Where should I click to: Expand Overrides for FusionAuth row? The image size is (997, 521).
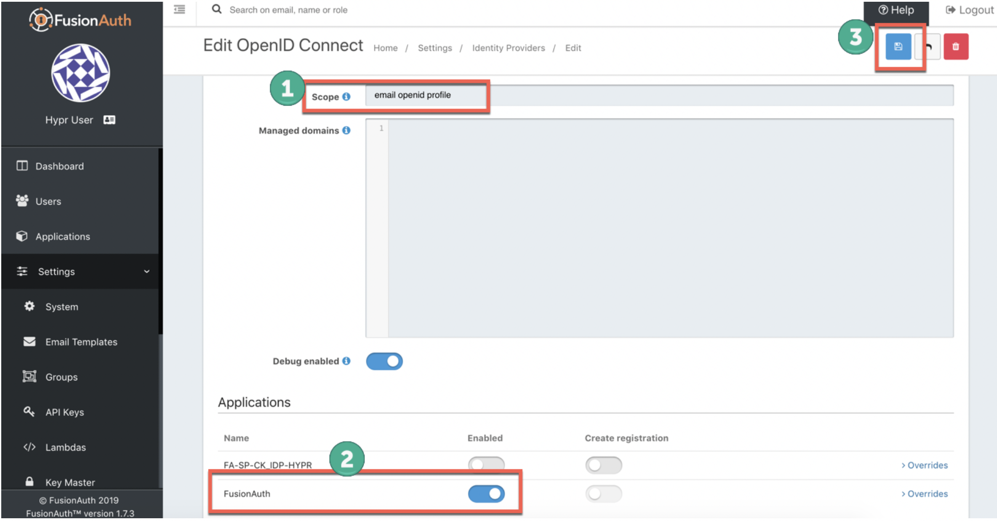[925, 494]
